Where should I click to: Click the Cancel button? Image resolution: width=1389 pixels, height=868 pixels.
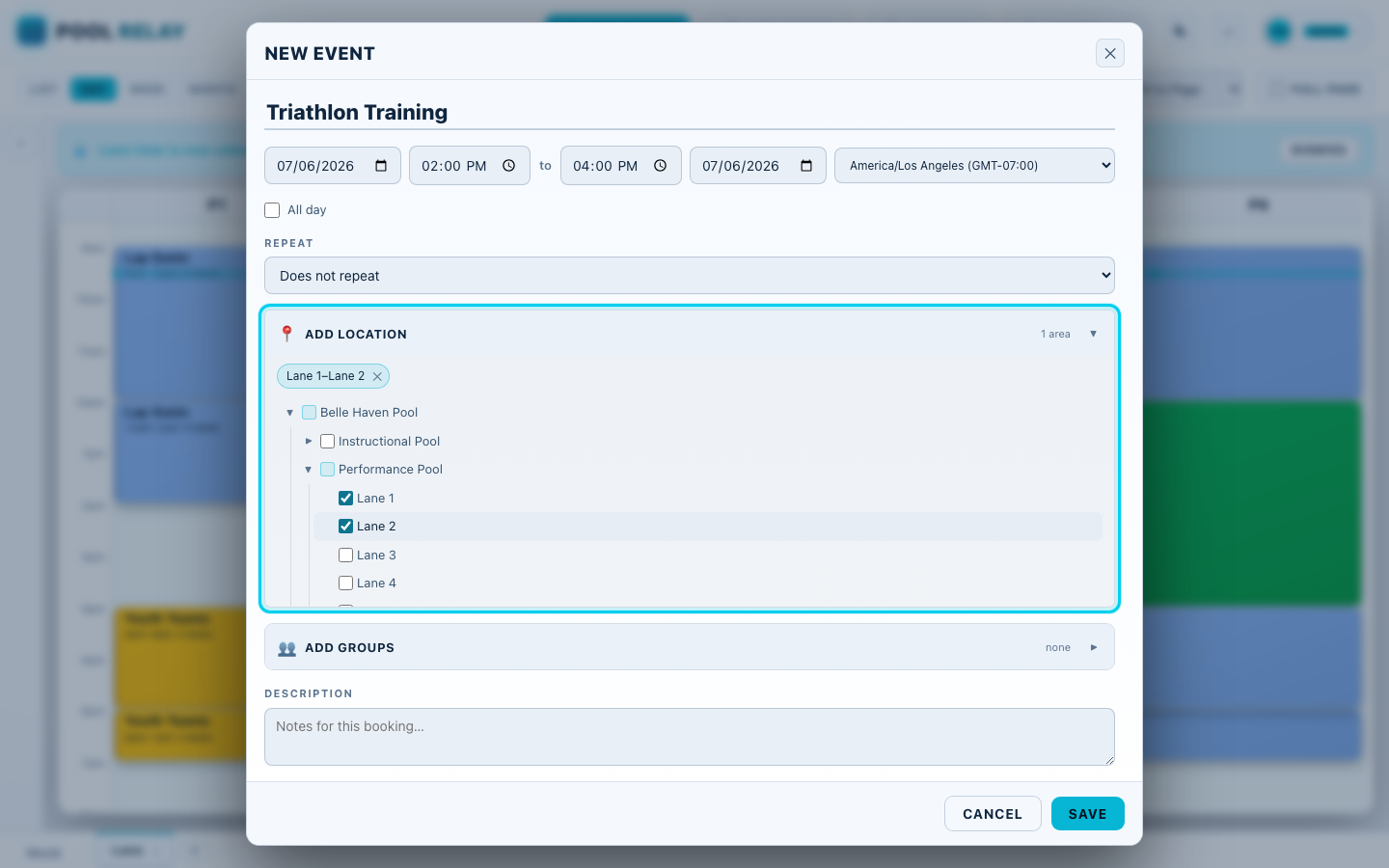[993, 814]
